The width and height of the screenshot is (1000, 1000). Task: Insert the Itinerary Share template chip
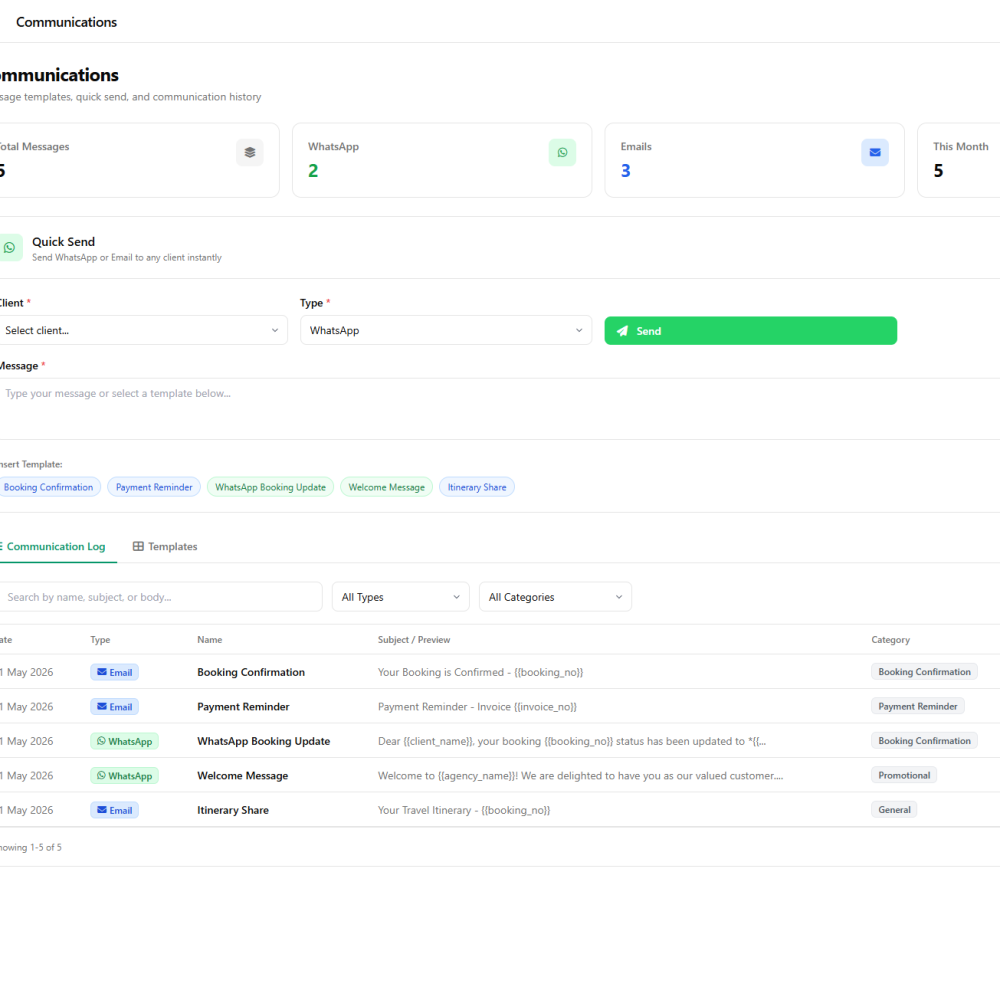(477, 487)
